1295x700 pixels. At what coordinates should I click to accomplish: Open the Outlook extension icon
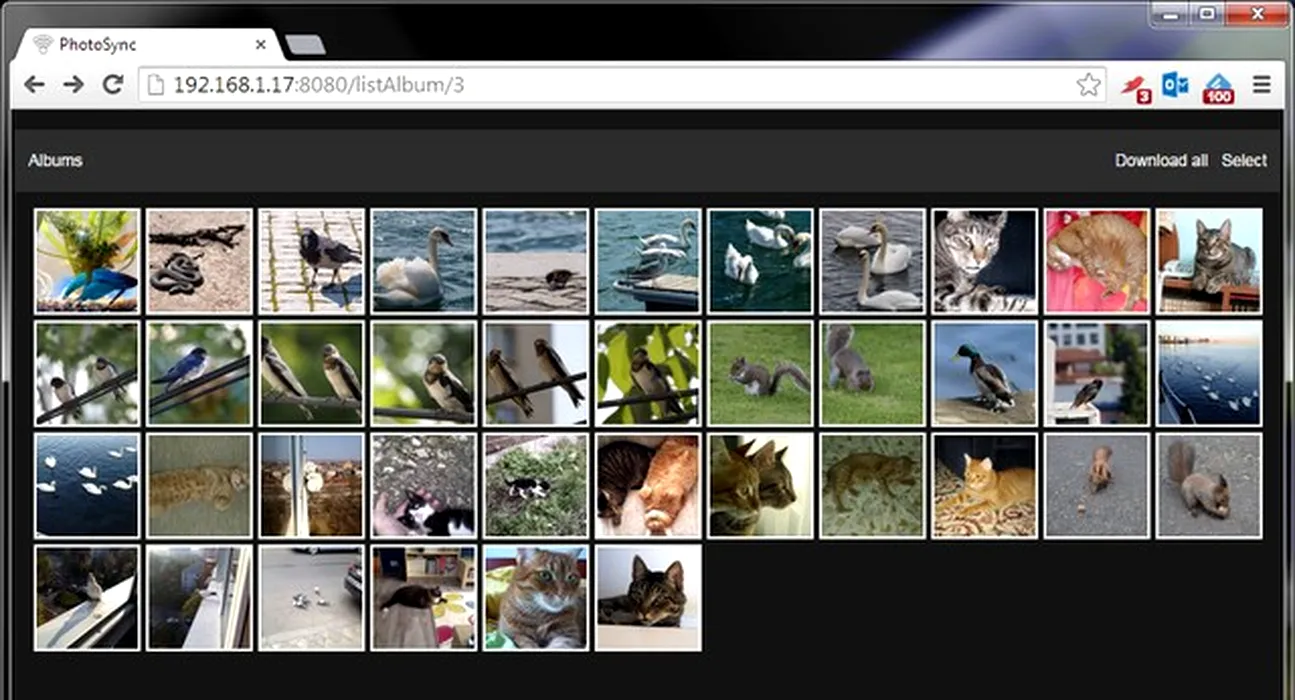point(1175,86)
